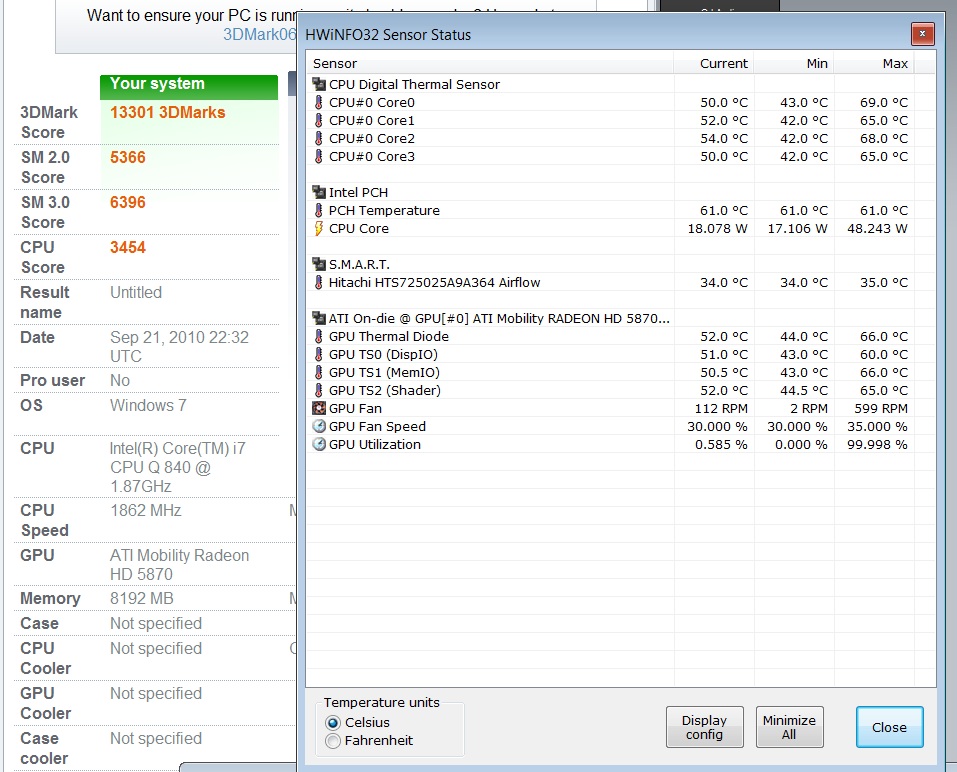Click the SM 2.0 score value 5366
This screenshot has width=957, height=772.
click(128, 157)
